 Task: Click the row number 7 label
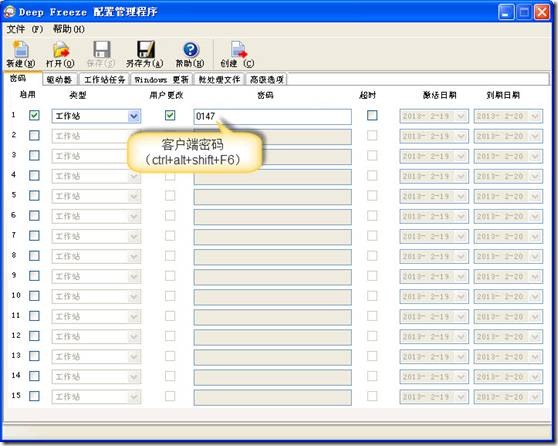[14, 235]
